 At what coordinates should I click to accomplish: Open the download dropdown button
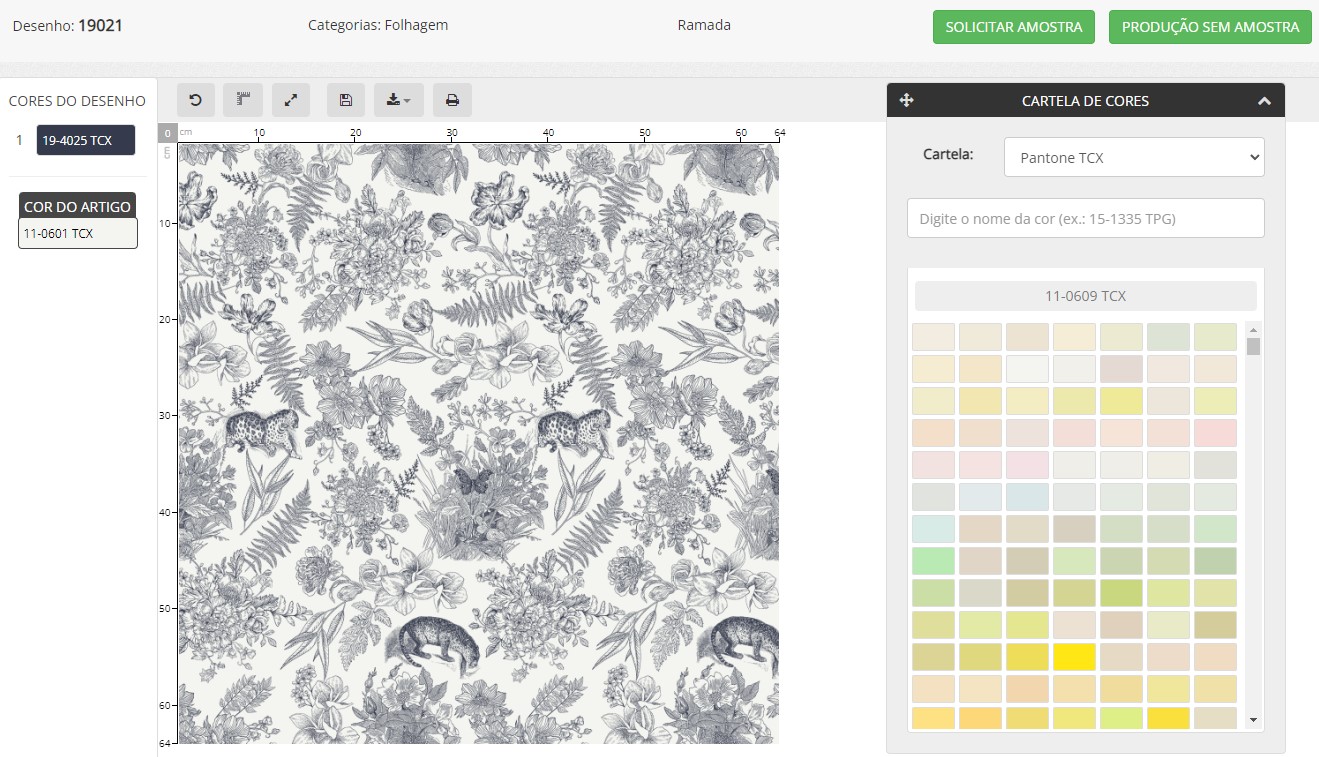click(399, 100)
